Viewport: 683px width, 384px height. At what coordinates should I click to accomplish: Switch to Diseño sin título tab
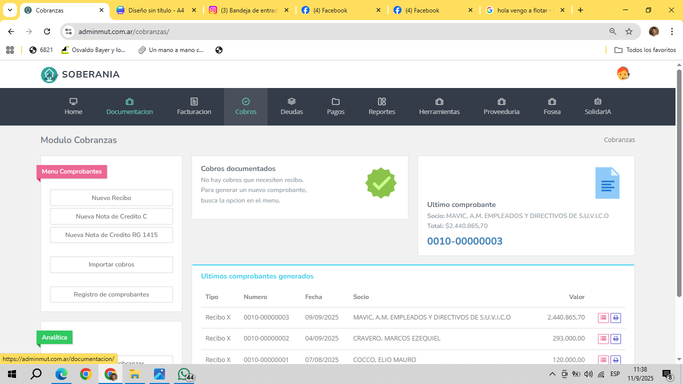[x=156, y=10]
